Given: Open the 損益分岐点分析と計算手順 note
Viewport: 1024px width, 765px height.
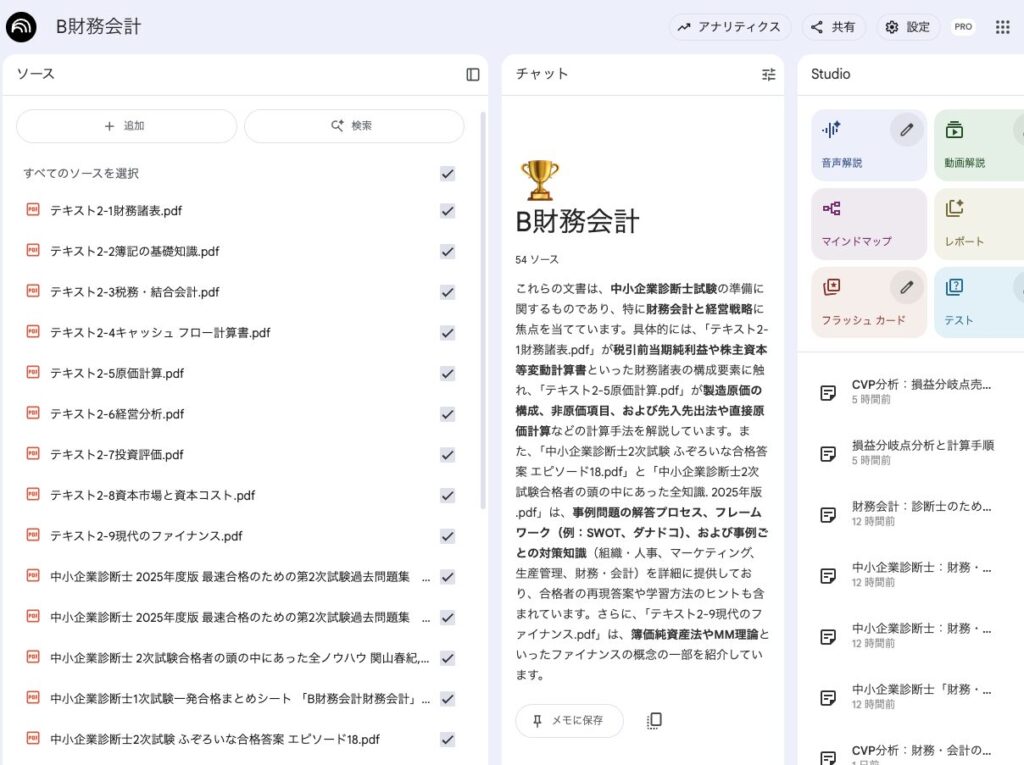Looking at the screenshot, I should point(920,452).
